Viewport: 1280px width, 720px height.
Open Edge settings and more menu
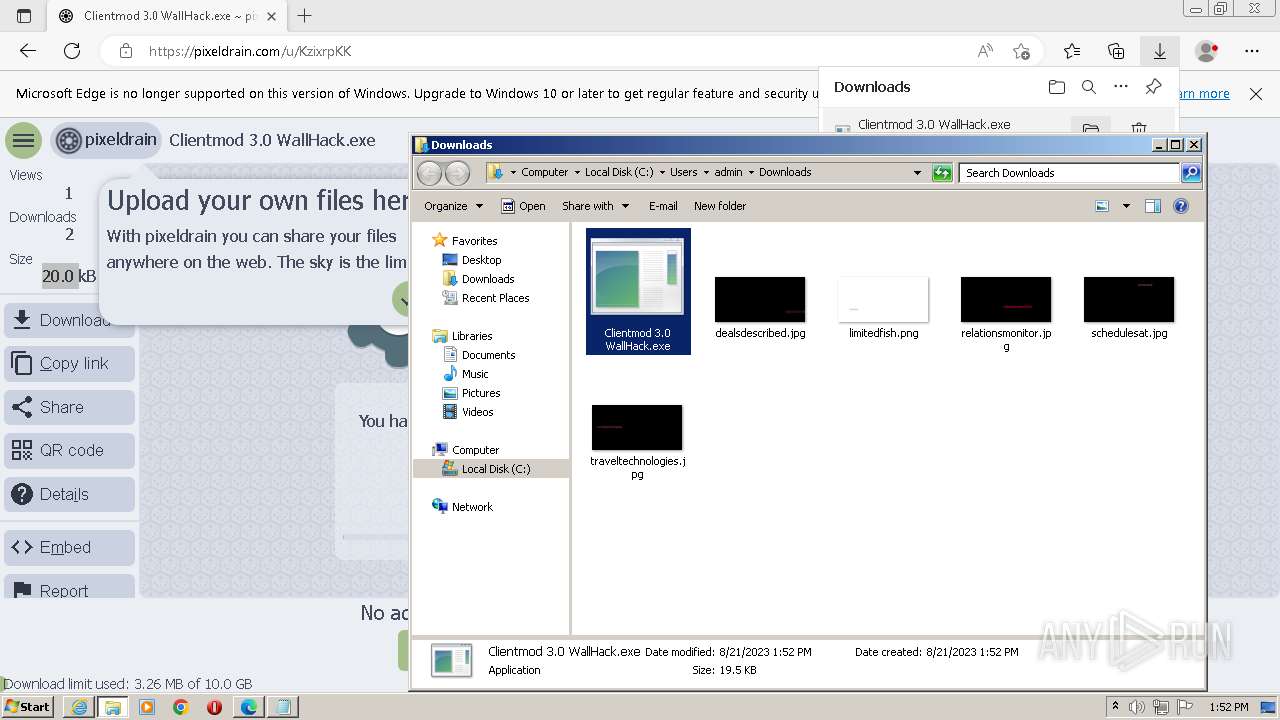click(1252, 51)
